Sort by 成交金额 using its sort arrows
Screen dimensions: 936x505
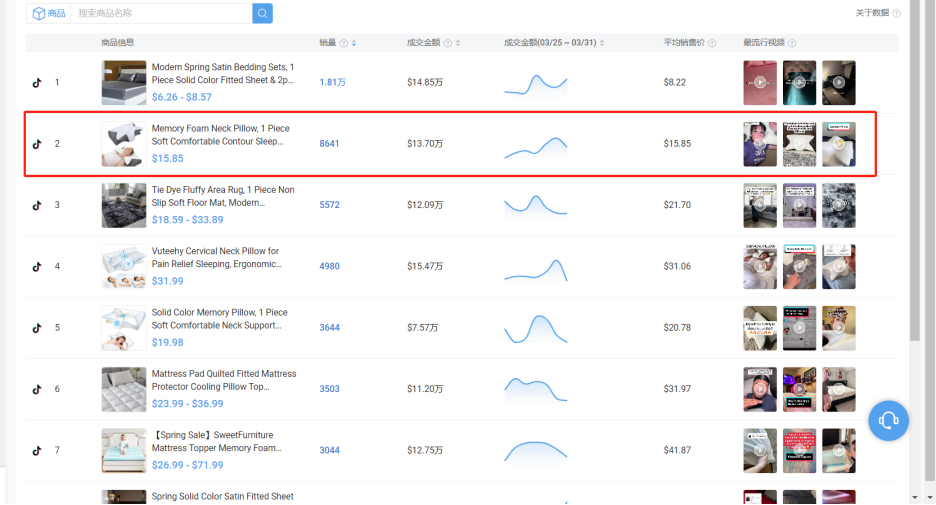(458, 43)
